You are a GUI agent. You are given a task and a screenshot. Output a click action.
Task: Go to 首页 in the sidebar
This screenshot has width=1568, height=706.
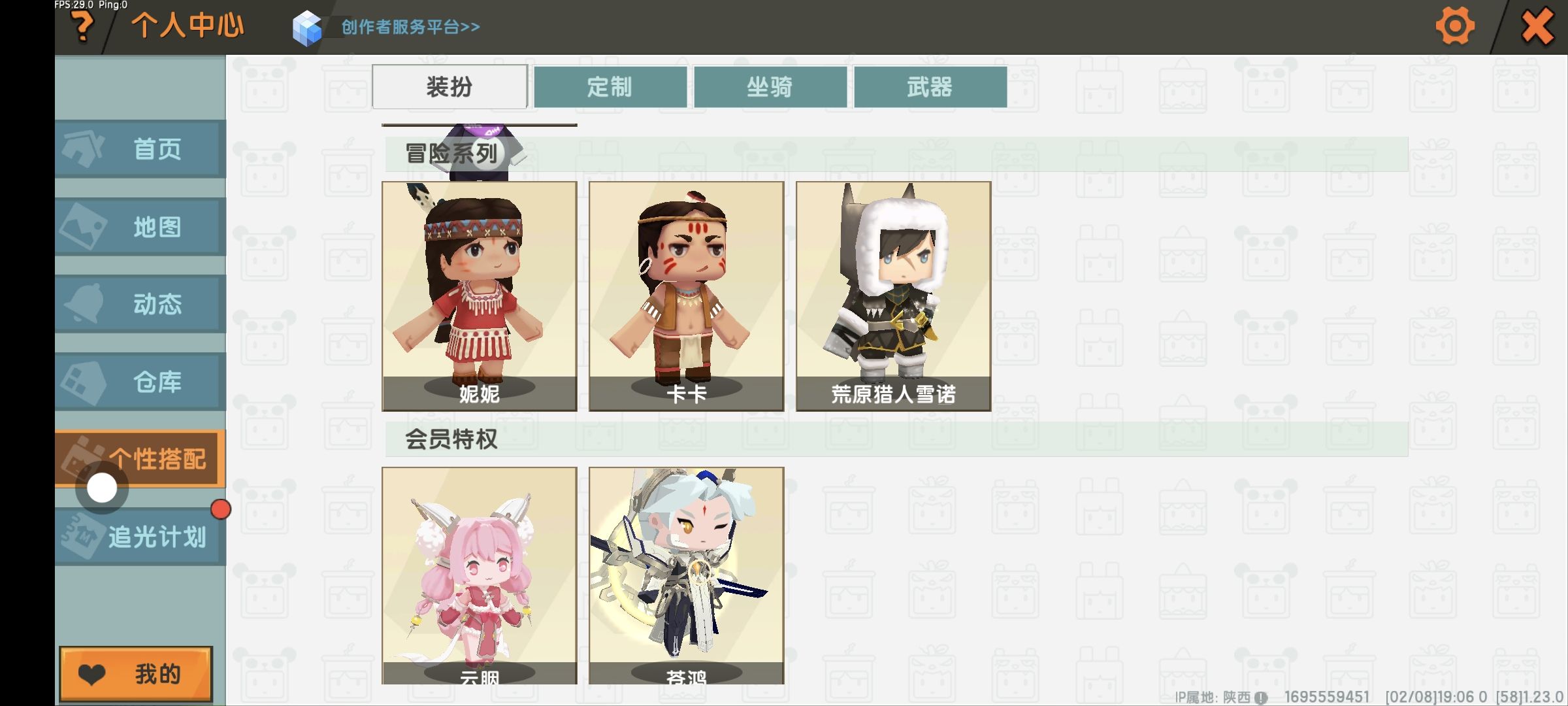coord(140,149)
